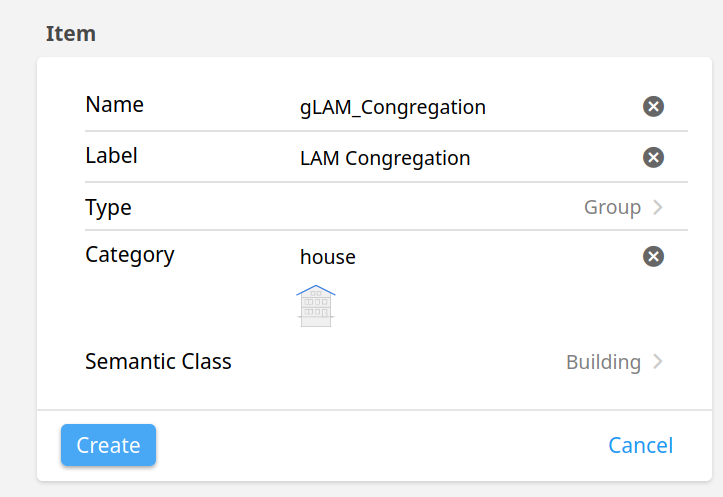
Task: Clear the Category field with its X icon
Action: tap(653, 256)
